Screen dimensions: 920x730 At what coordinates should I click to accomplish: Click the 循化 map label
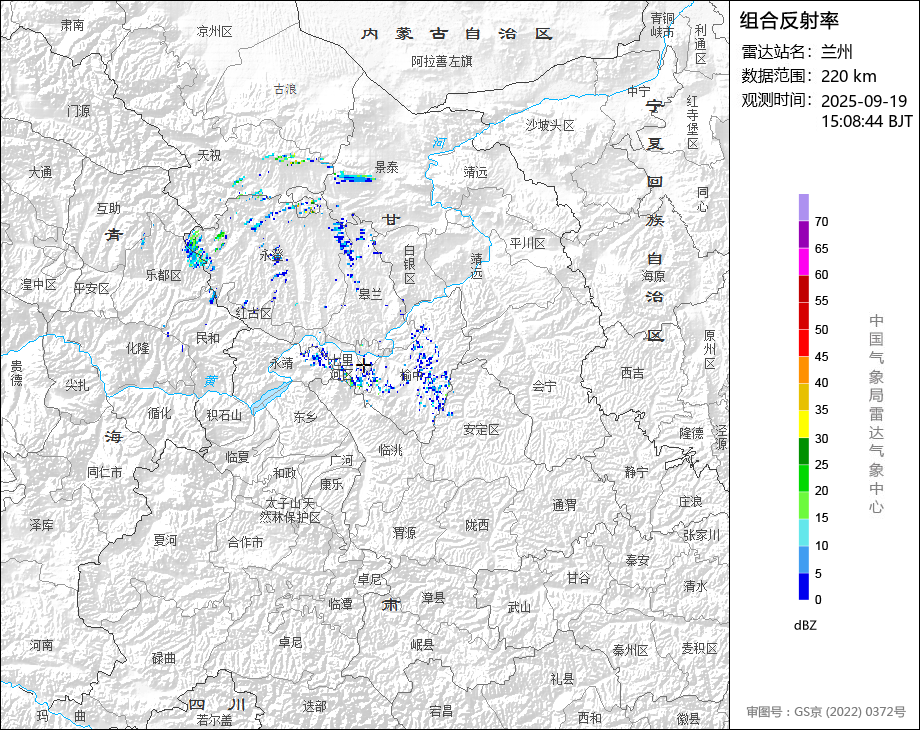coord(159,413)
